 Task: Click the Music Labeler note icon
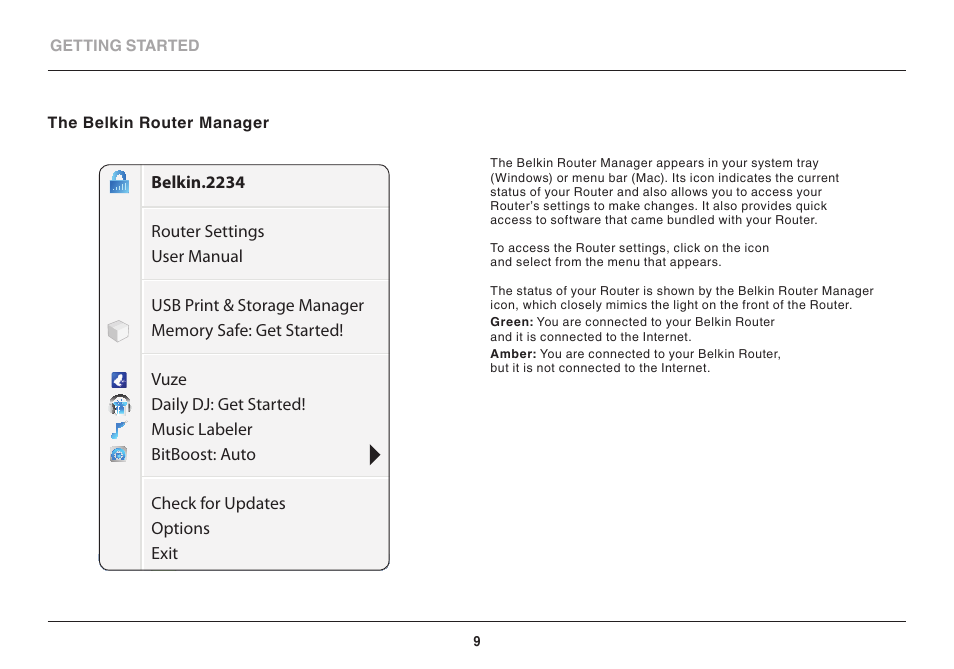119,429
